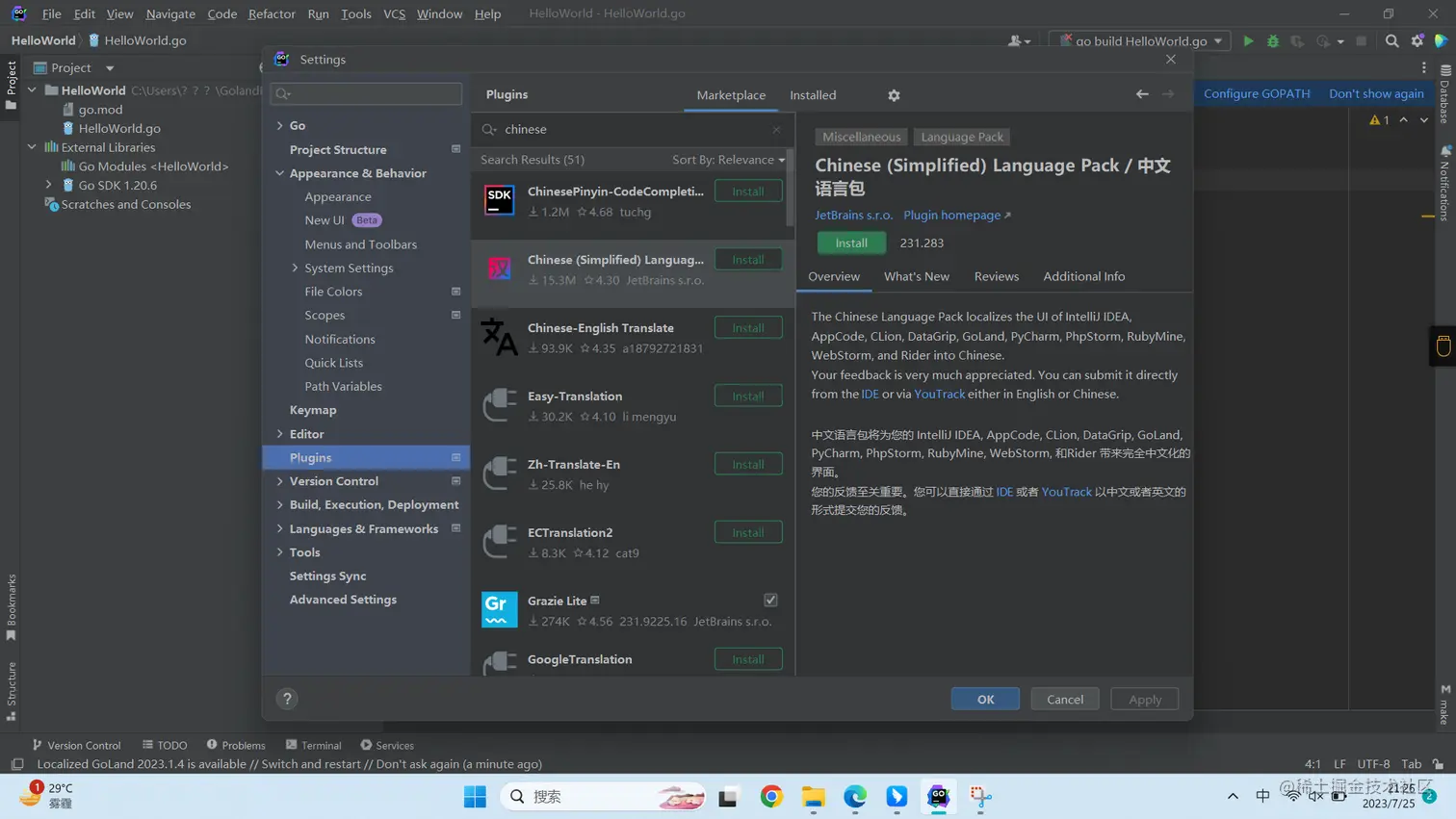Click the Configure GOPATH link
Screen dimensions: 1456x819
coord(1257,93)
